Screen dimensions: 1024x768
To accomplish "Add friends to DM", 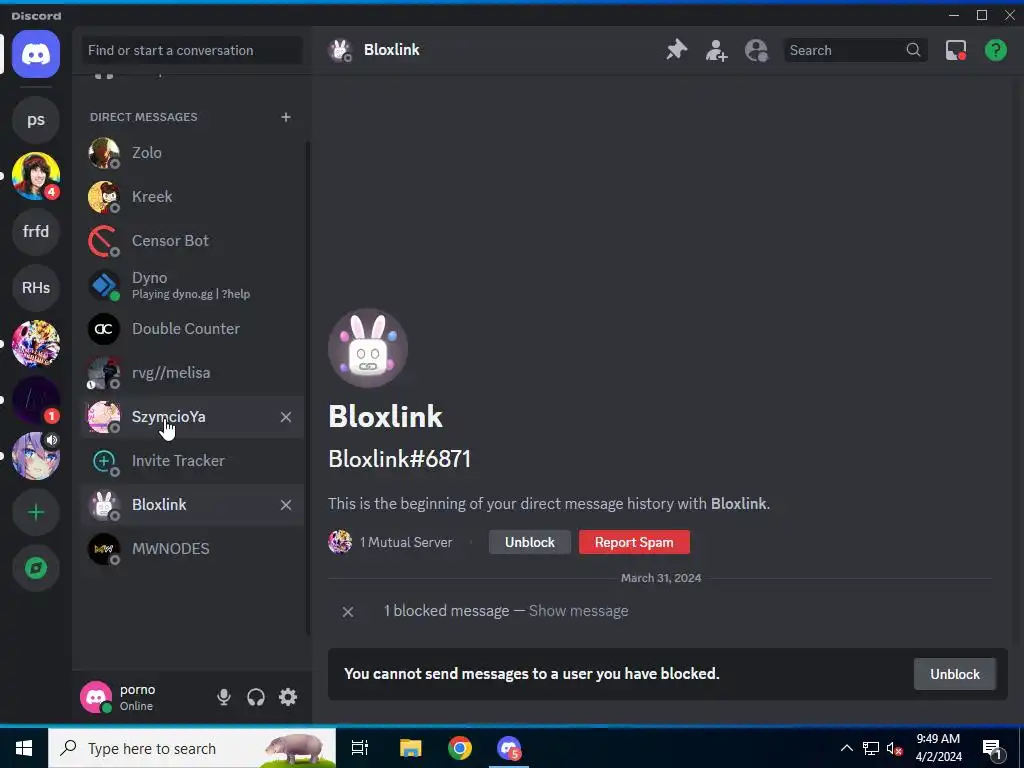I will 716,50.
